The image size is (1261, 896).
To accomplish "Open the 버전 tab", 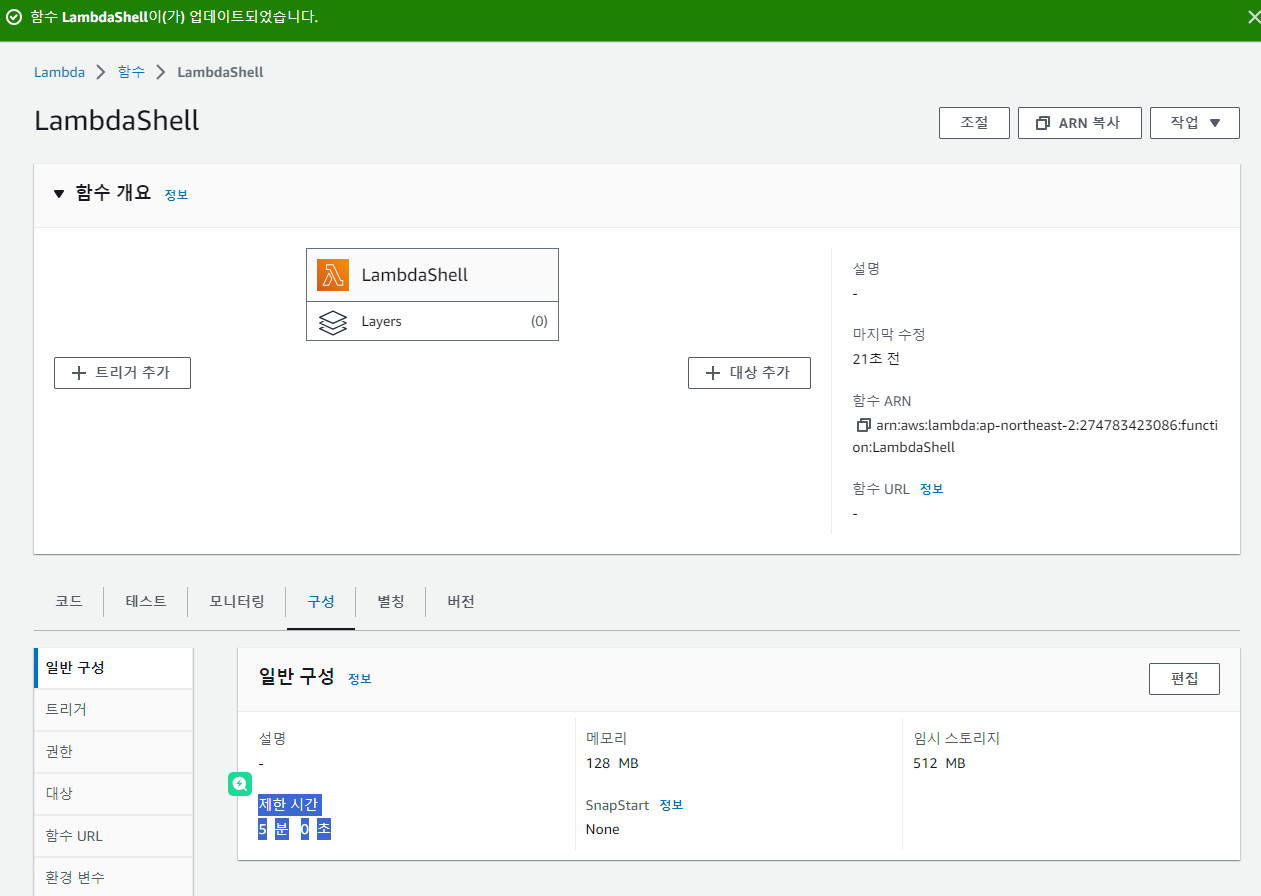I will (x=461, y=601).
